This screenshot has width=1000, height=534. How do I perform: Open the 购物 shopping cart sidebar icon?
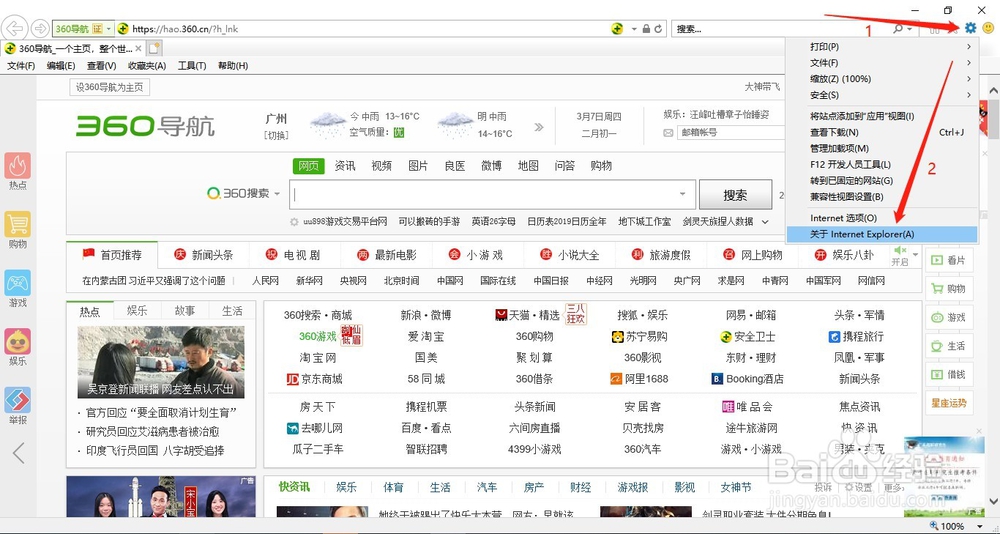[x=18, y=225]
